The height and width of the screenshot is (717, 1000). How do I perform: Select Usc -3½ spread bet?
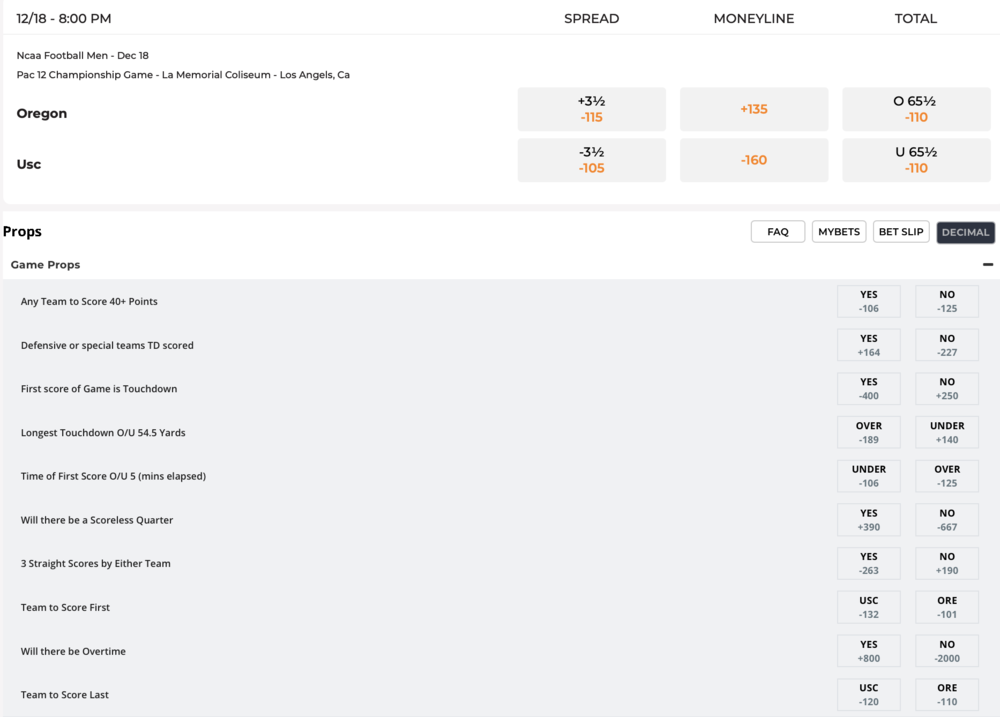click(591, 160)
